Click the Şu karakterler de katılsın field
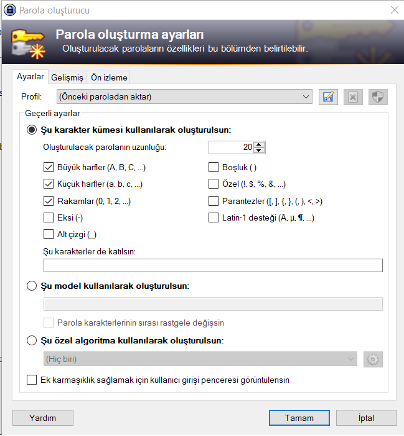The image size is (404, 436). click(x=213, y=265)
